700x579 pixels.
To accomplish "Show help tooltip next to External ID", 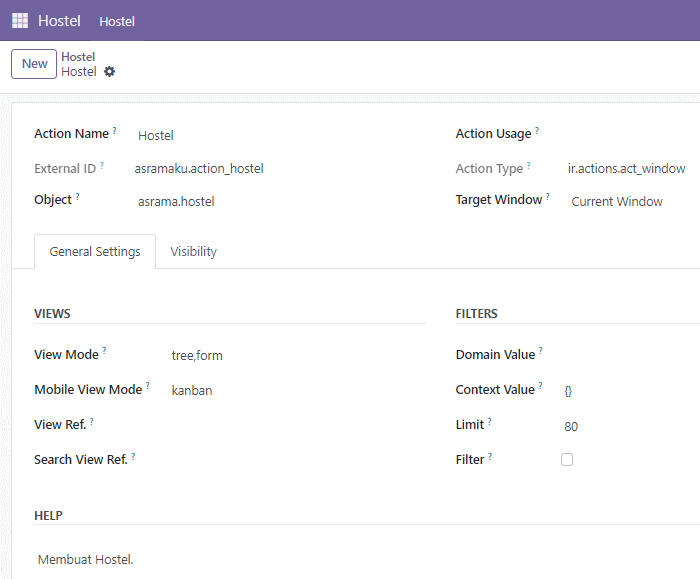I will coord(102,165).
